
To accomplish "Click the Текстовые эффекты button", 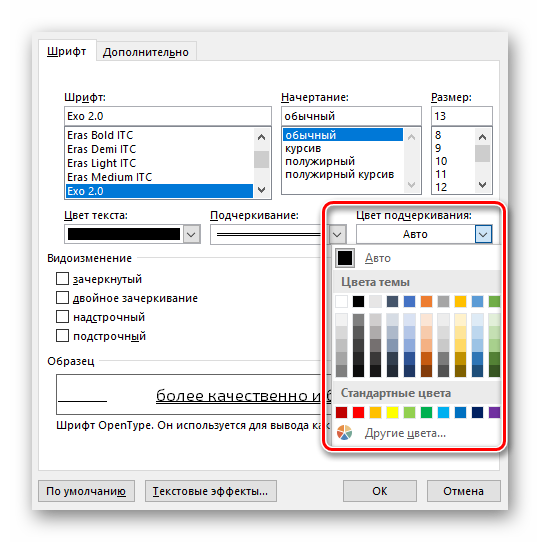I will [211, 491].
